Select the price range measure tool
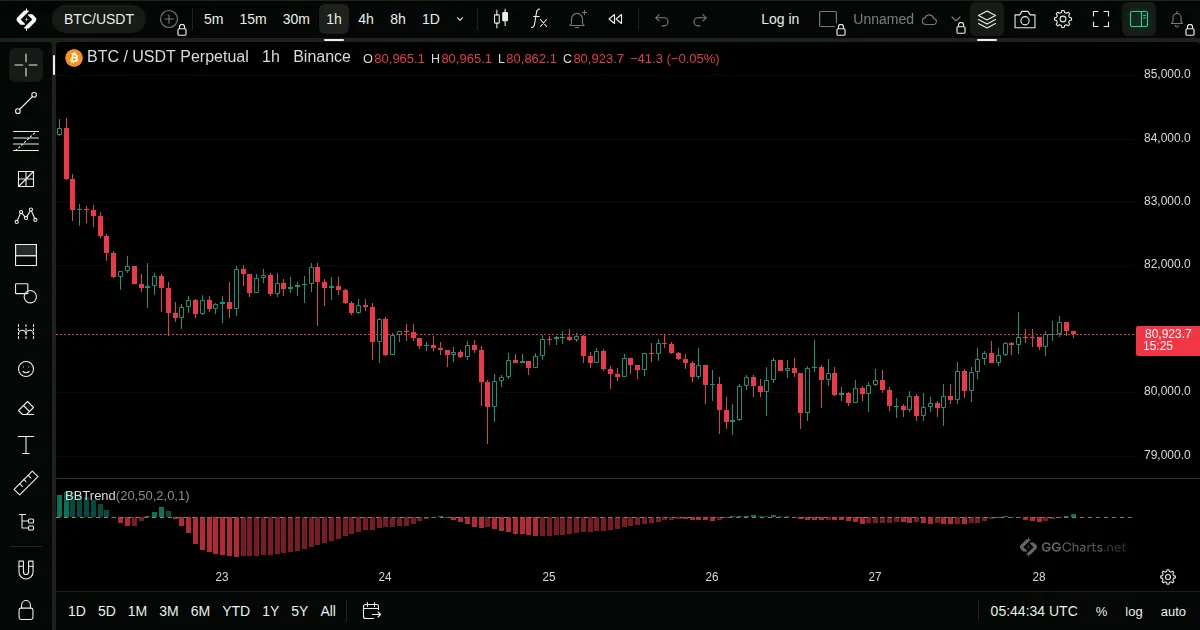1200x630 pixels. [x=26, y=331]
